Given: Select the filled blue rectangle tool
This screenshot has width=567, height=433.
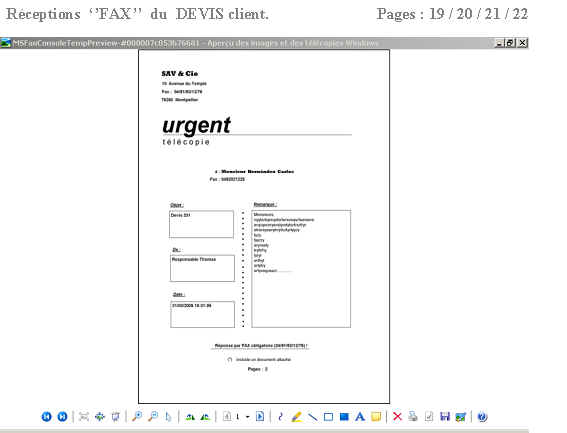Looking at the screenshot, I should point(344,417).
